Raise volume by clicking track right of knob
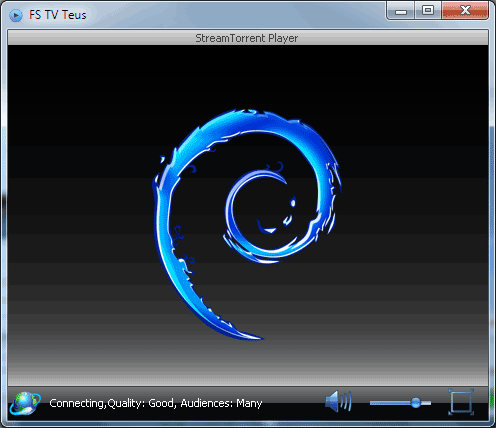496x428 pixels. (x=426, y=403)
